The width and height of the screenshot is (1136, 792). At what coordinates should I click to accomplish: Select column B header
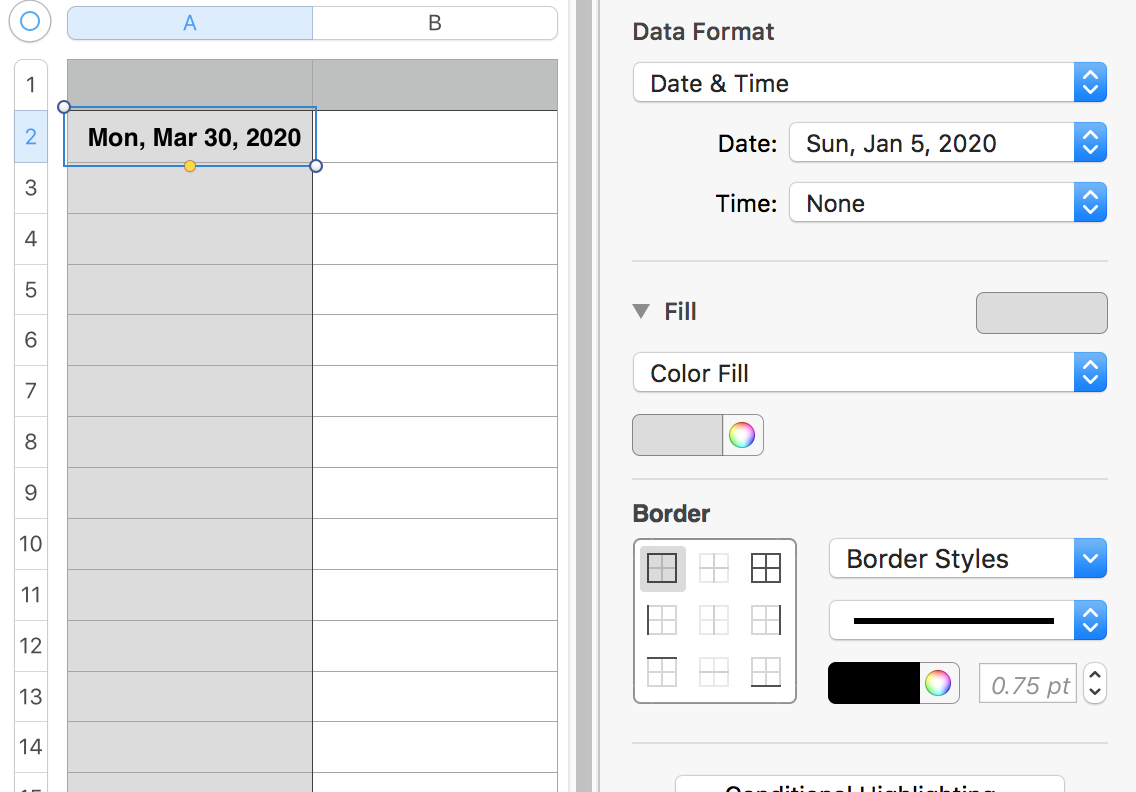(x=435, y=23)
